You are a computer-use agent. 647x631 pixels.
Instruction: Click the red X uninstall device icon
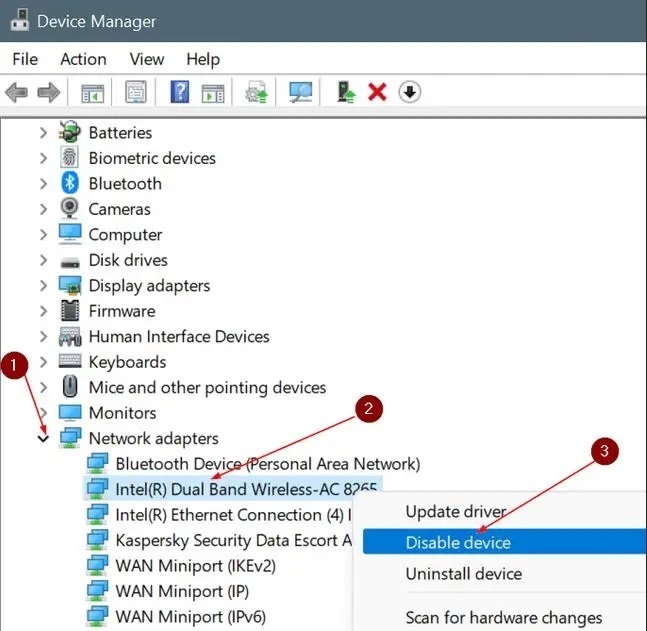tap(377, 92)
